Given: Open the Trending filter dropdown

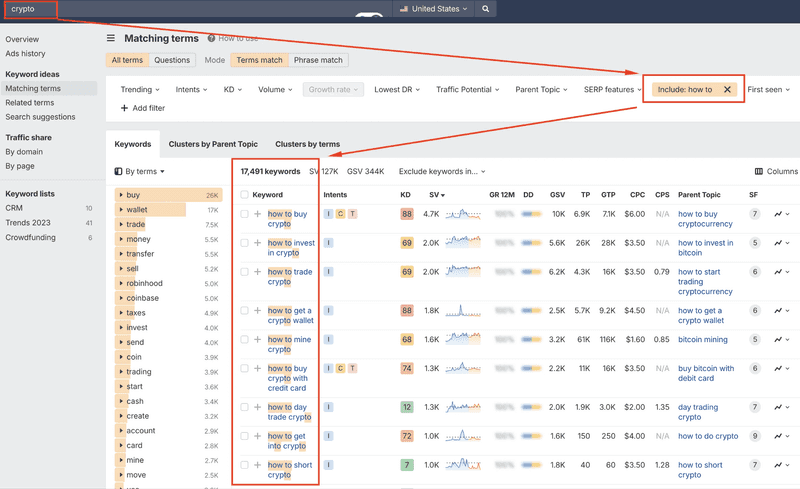Looking at the screenshot, I should click(140, 89).
